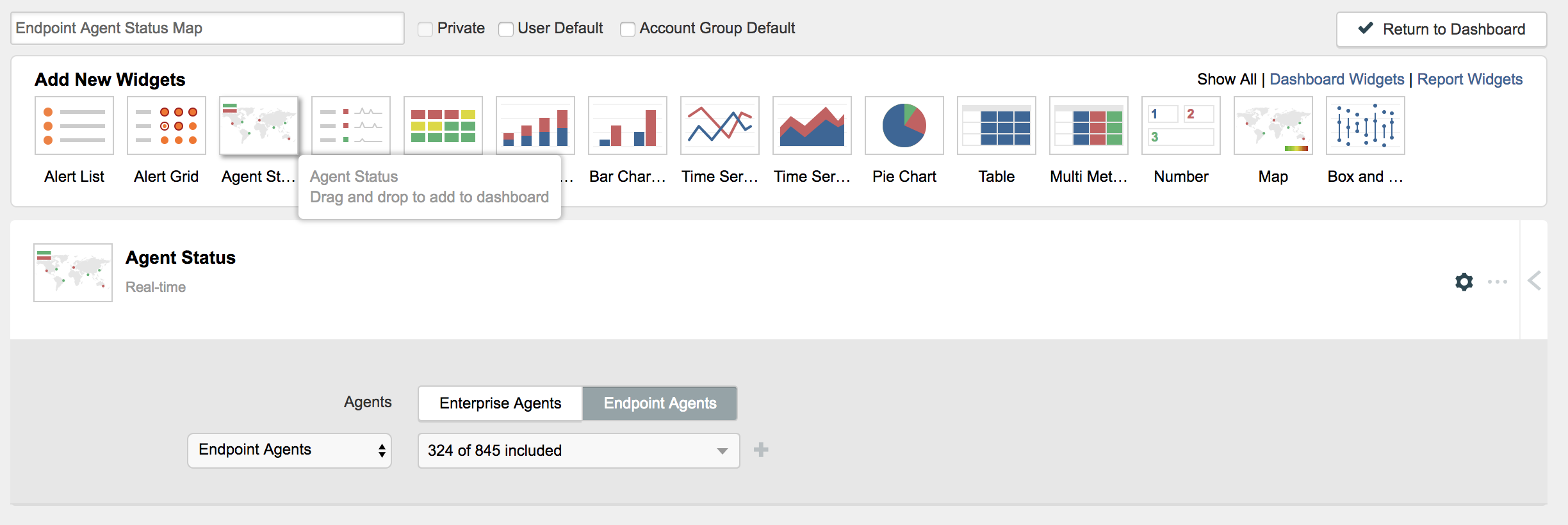Edit the Endpoint Agent Status Map name field
This screenshot has width=1568, height=525.
208,28
